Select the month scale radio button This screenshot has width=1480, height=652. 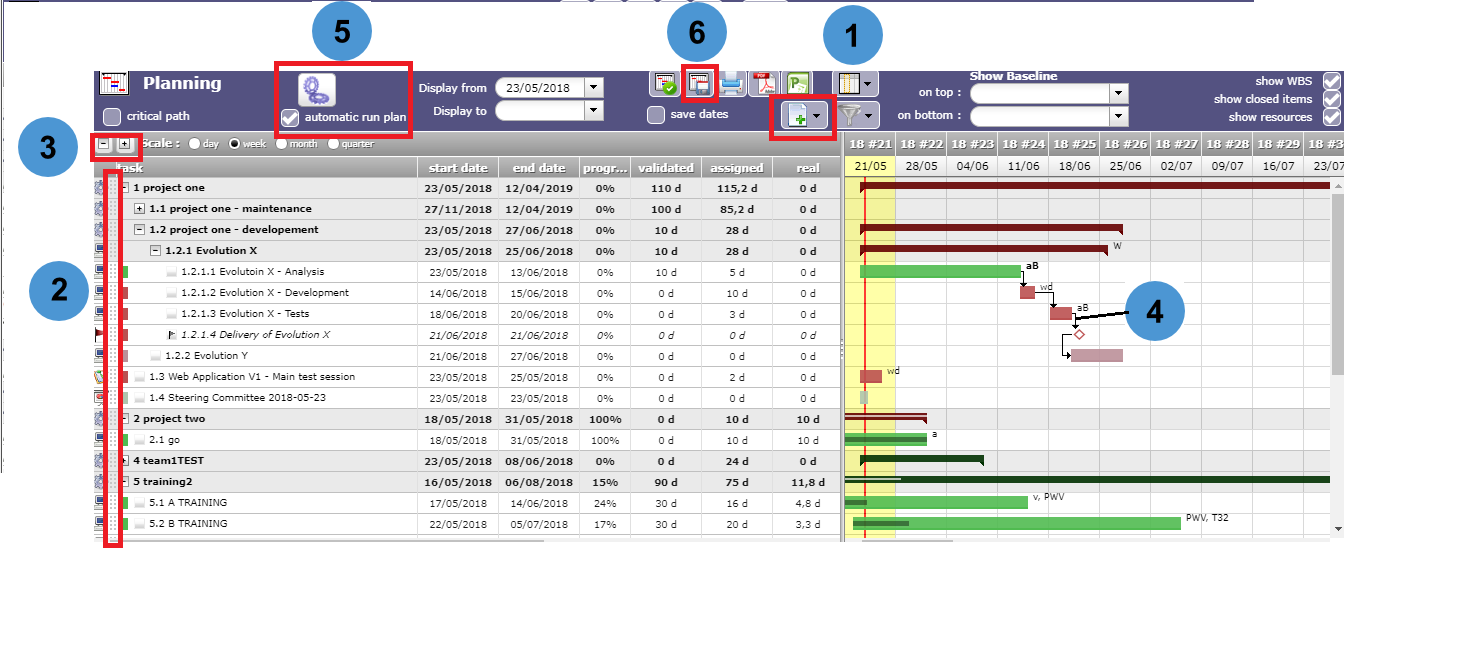(282, 144)
